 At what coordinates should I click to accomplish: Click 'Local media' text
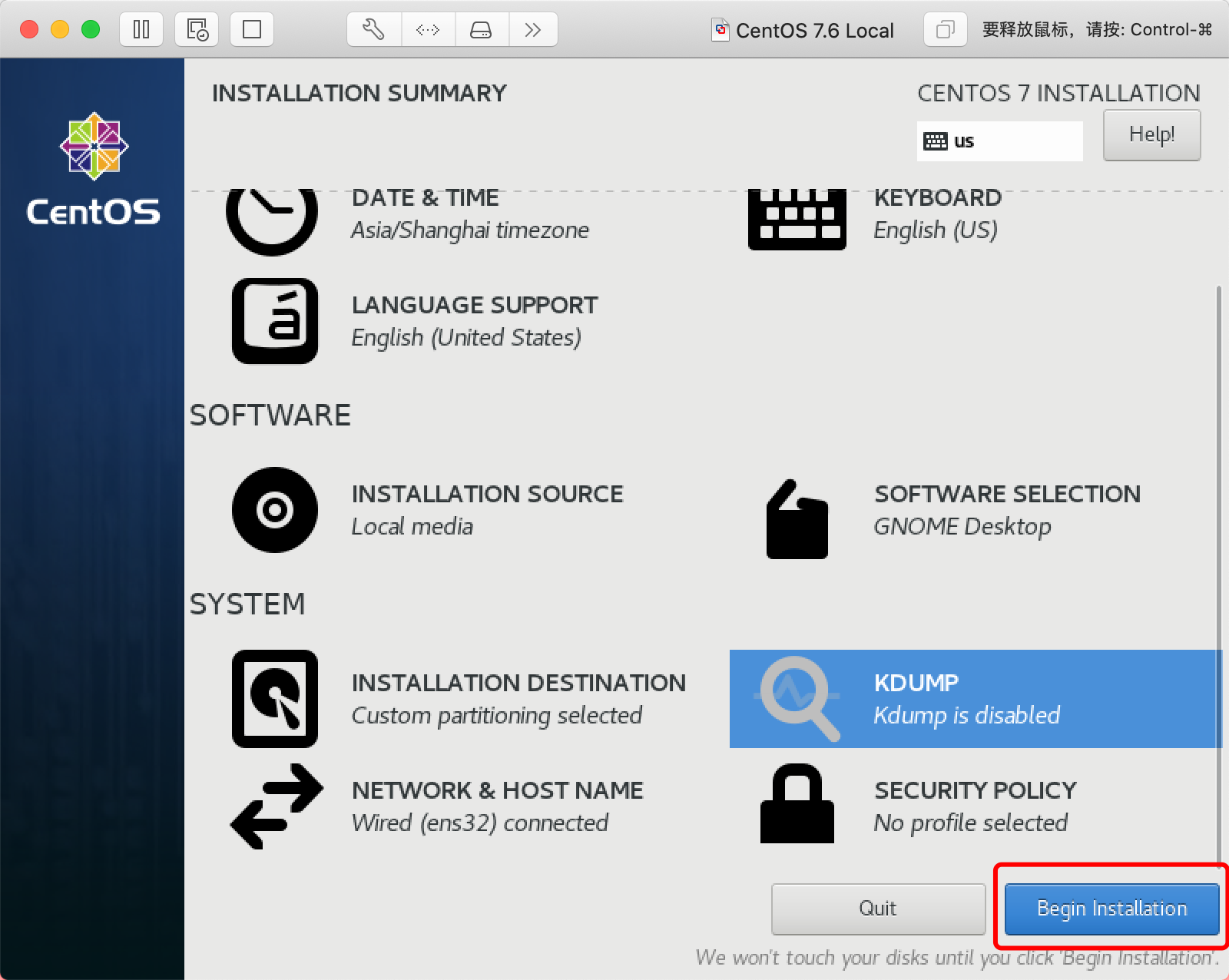[x=412, y=527]
